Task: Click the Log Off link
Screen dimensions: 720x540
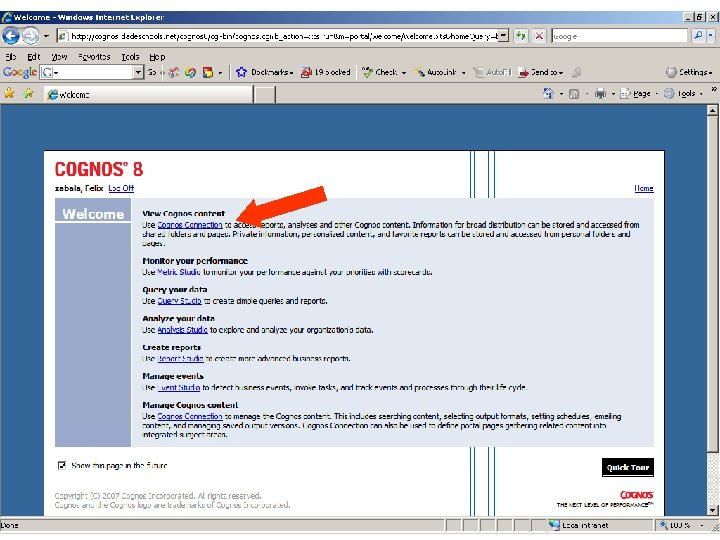Action: [121, 188]
